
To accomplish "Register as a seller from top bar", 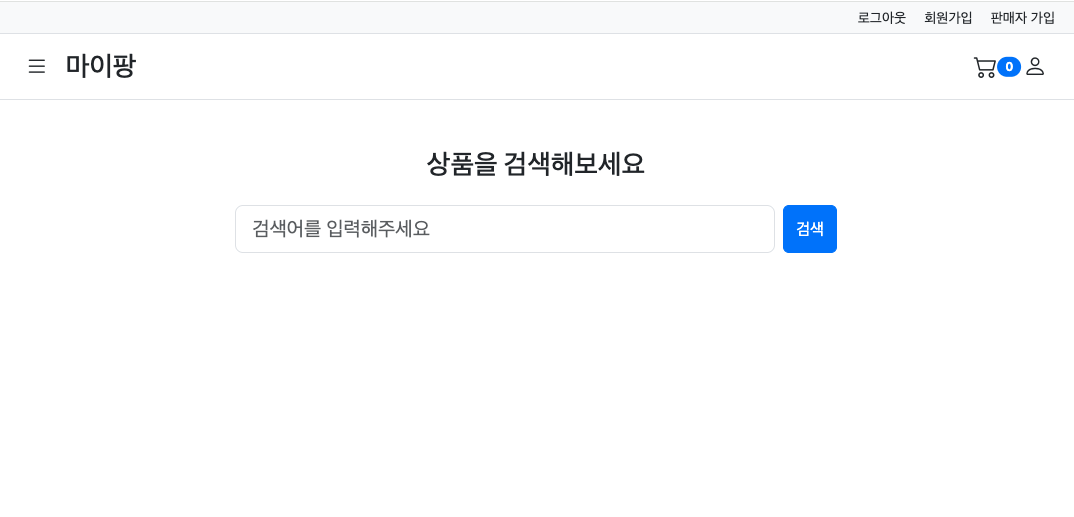I will coord(1022,17).
